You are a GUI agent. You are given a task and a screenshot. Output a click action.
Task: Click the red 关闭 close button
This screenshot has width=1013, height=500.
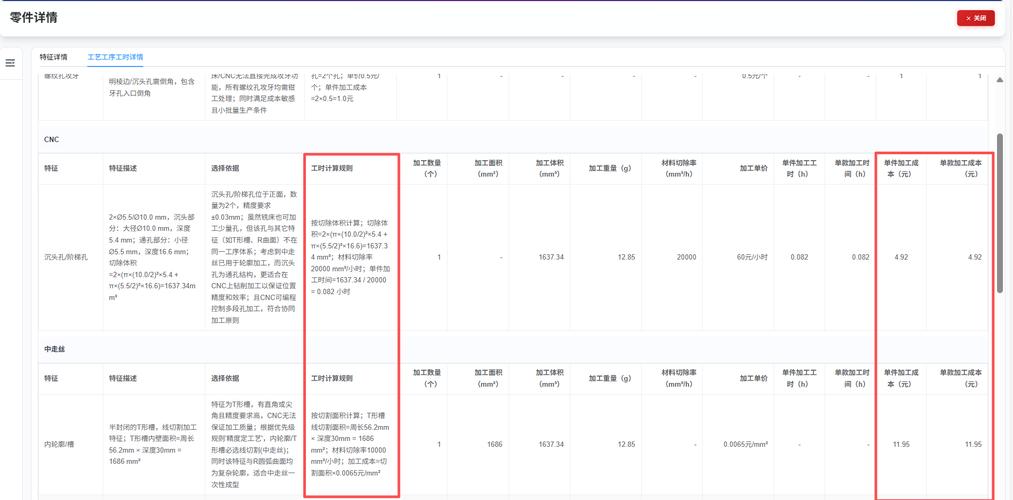pyautogui.click(x=976, y=18)
